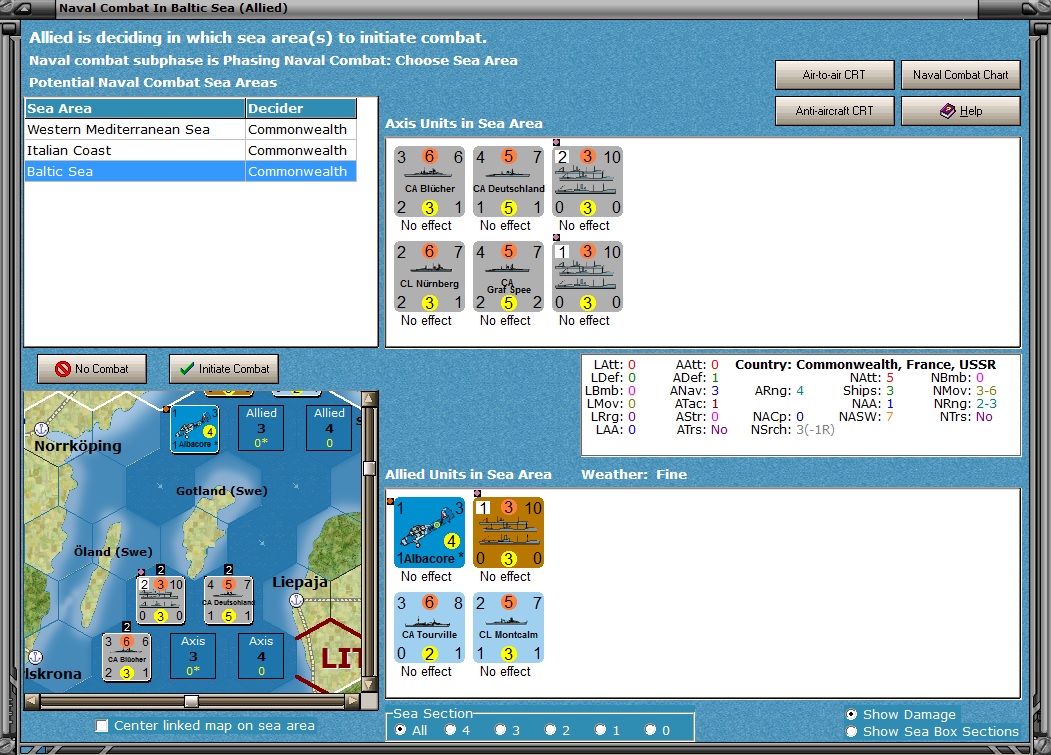Viewport: 1051px width, 755px height.
Task: Enable Center linked map on sea area
Action: [102, 725]
